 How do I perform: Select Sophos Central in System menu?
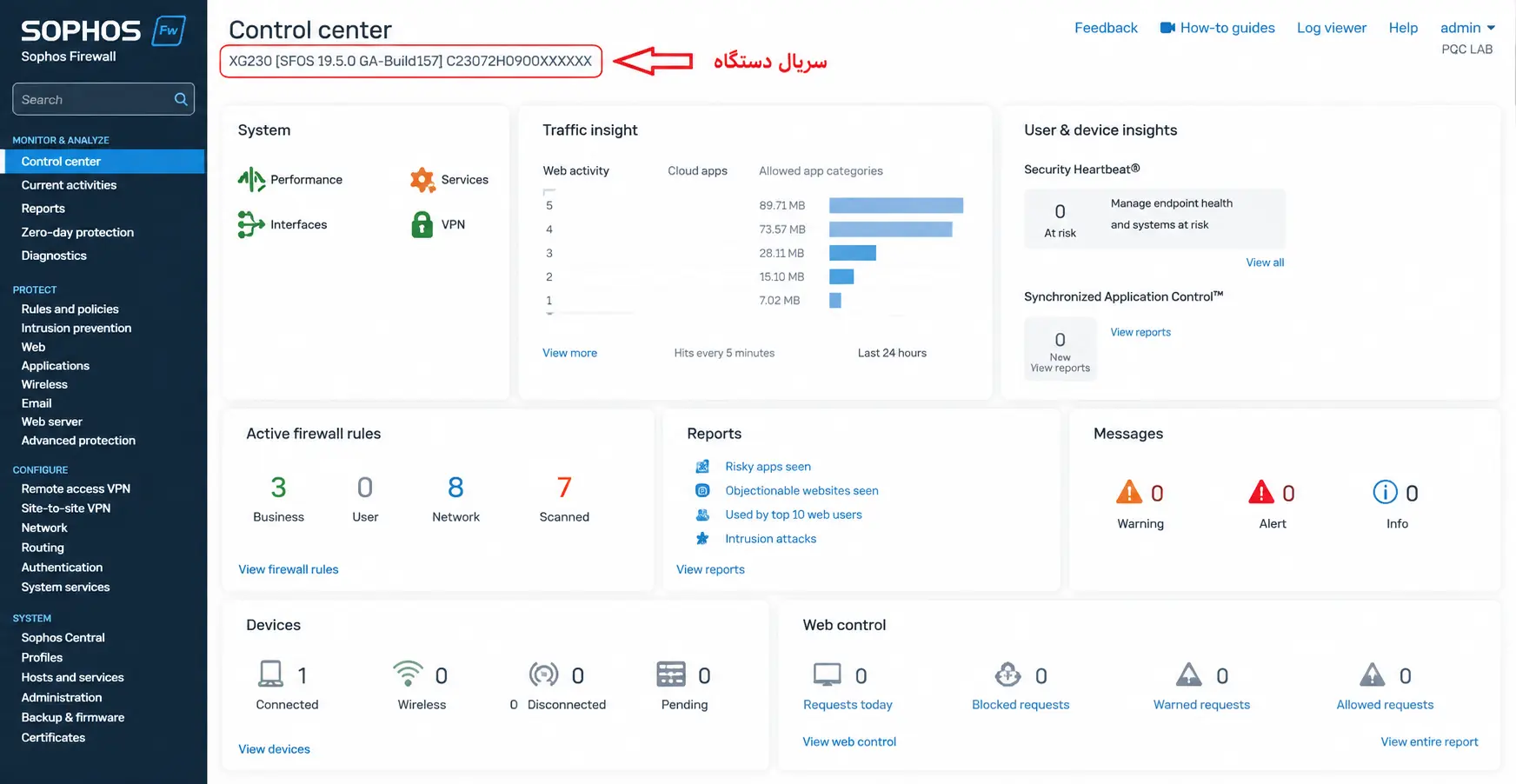click(x=63, y=638)
